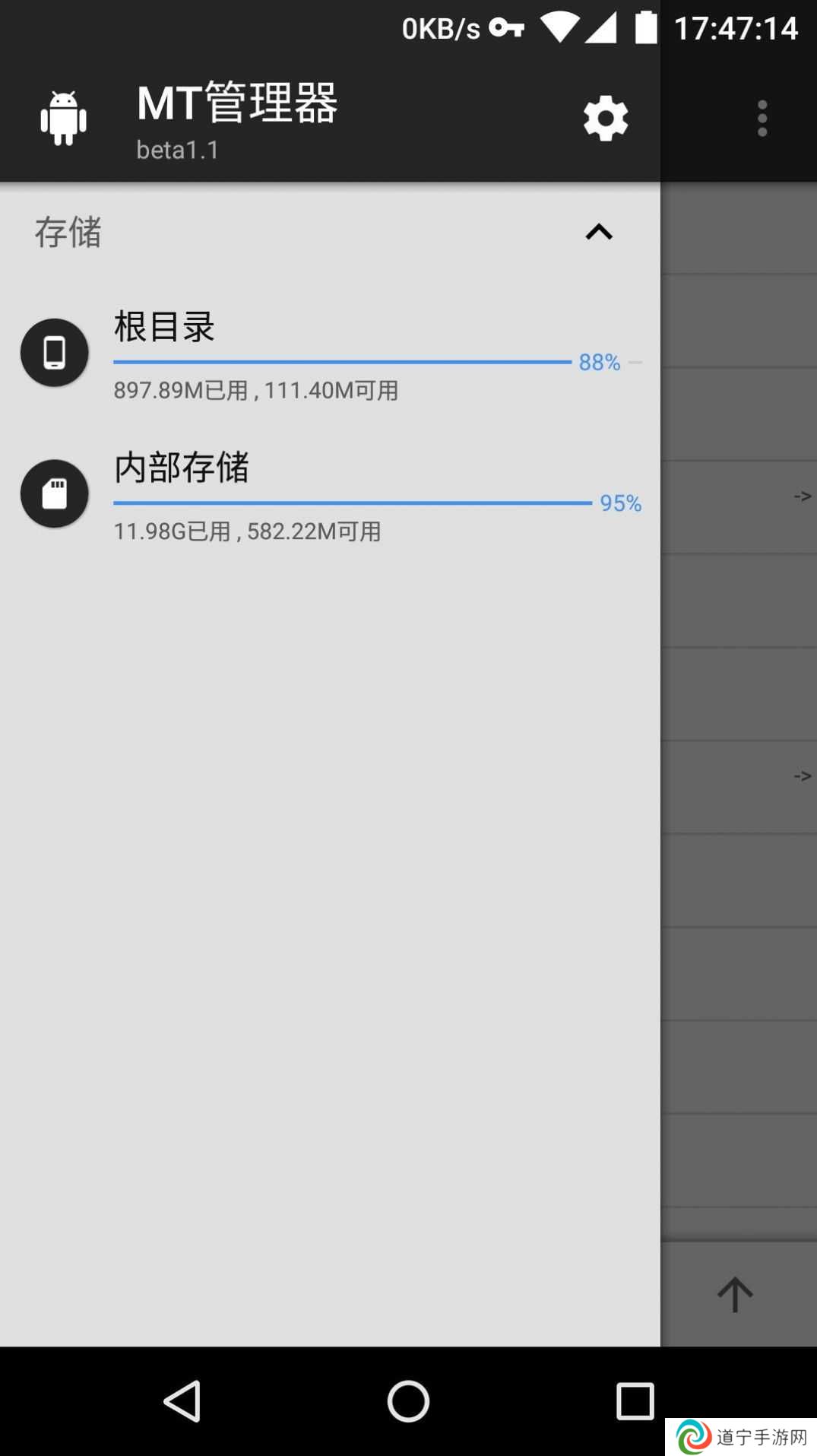This screenshot has height=1456, width=817.
Task: Tap the beta1.1 version label
Action: click(x=178, y=150)
